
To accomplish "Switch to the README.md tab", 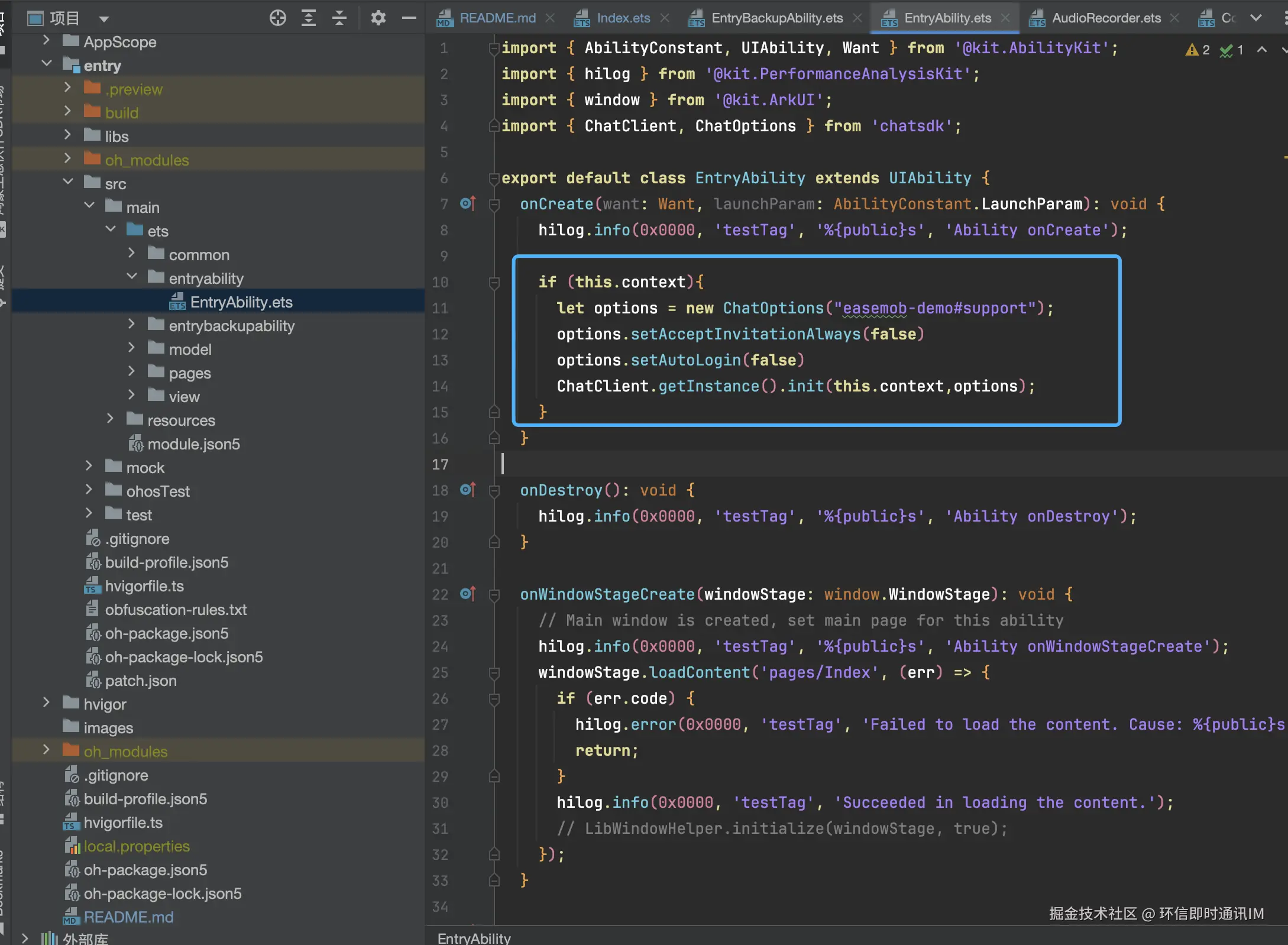I will pyautogui.click(x=497, y=18).
